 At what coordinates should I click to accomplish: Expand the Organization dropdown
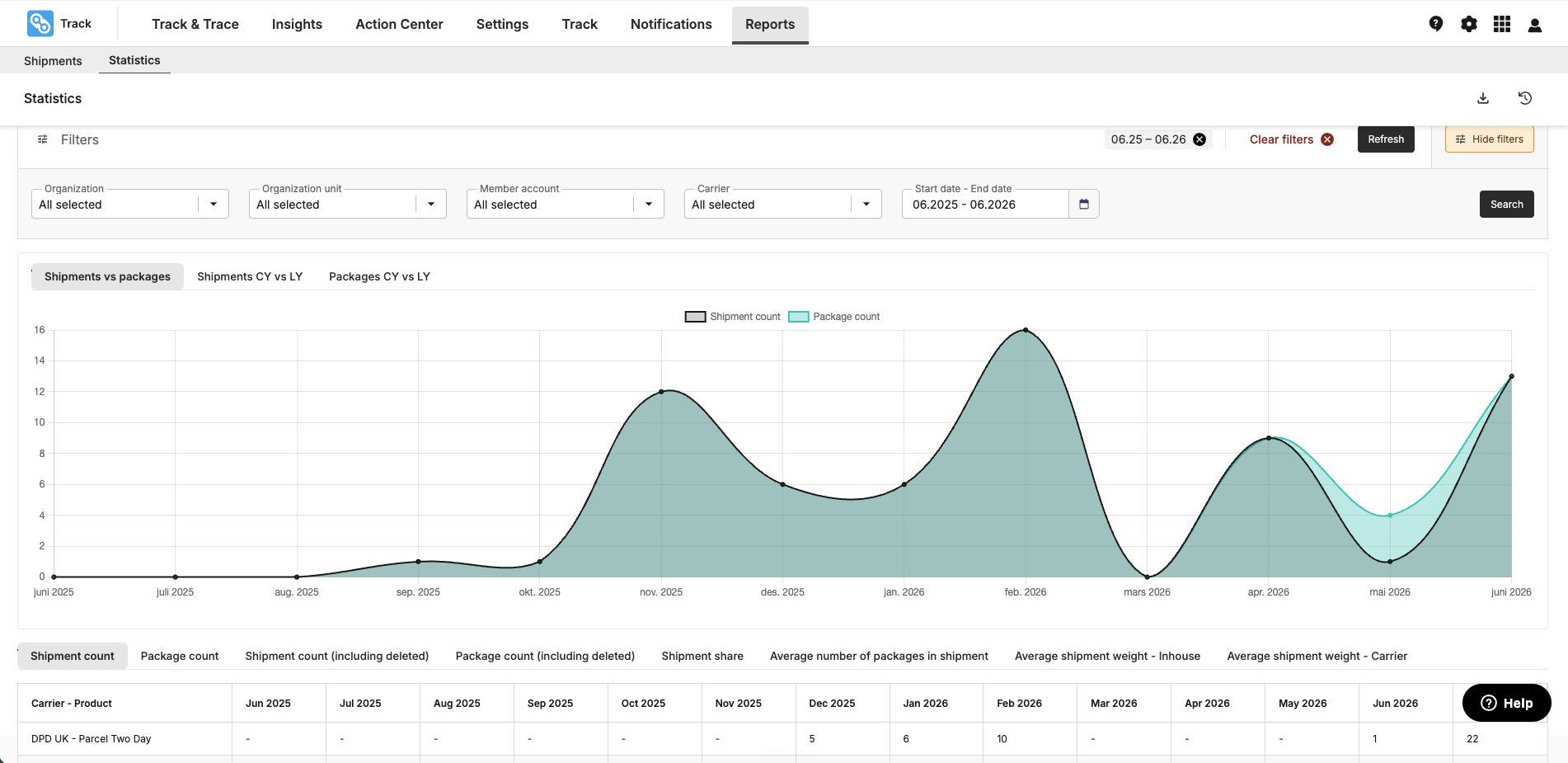pyautogui.click(x=130, y=204)
